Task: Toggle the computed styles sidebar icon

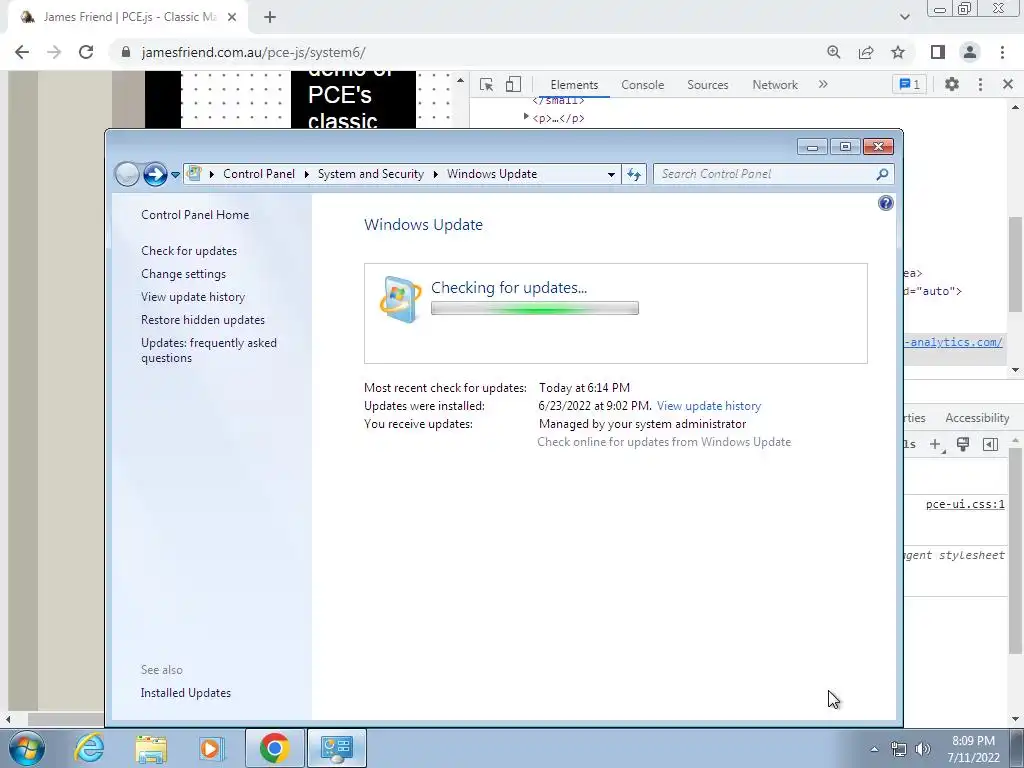Action: pos(990,444)
